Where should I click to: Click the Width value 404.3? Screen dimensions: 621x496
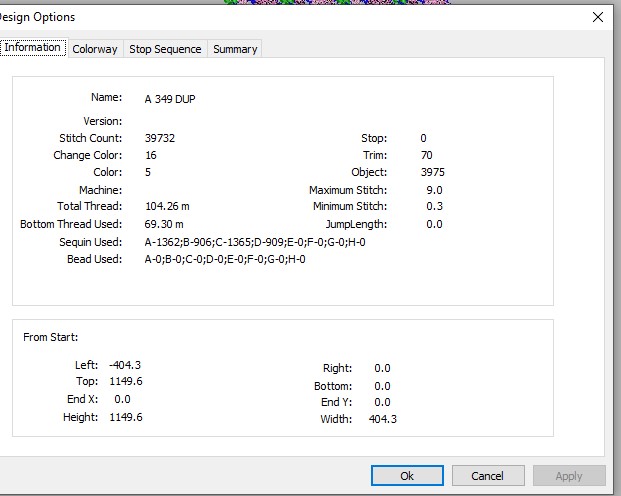383,419
